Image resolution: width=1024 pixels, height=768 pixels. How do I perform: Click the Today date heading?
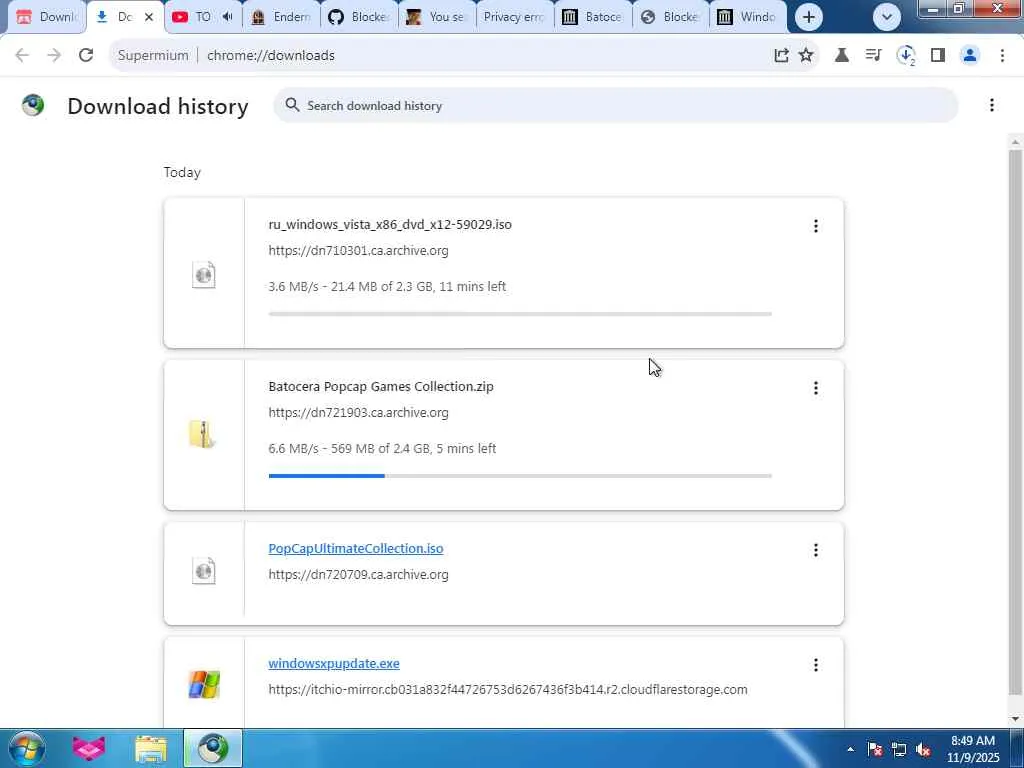(182, 172)
